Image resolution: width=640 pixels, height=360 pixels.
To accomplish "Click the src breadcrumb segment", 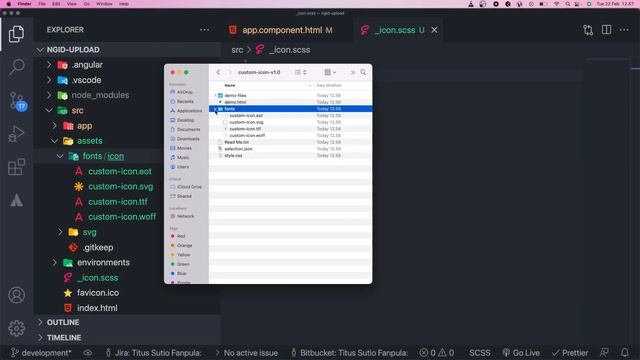I will [237, 50].
